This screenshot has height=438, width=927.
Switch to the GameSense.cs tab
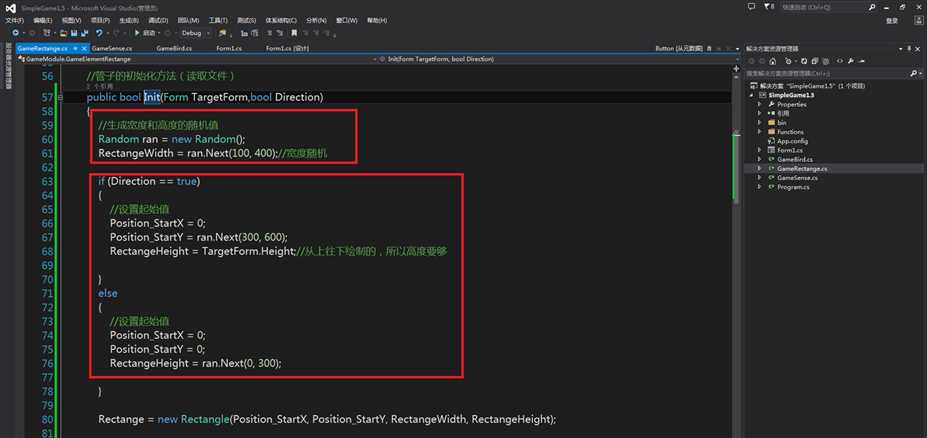coord(112,48)
